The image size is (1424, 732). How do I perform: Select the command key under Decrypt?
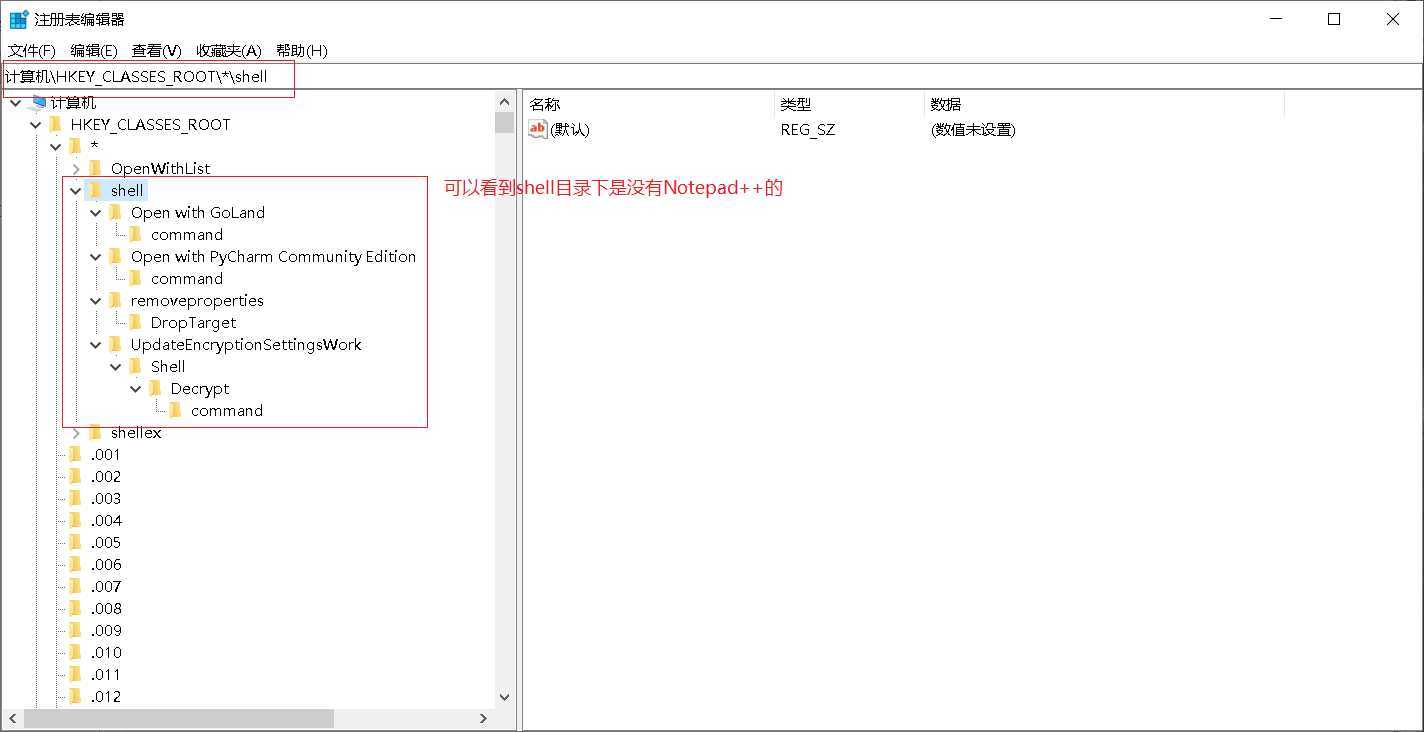tap(227, 410)
